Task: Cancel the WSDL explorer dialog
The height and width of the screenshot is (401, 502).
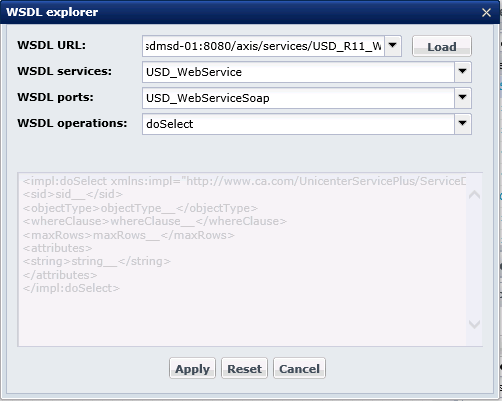Action: (299, 368)
